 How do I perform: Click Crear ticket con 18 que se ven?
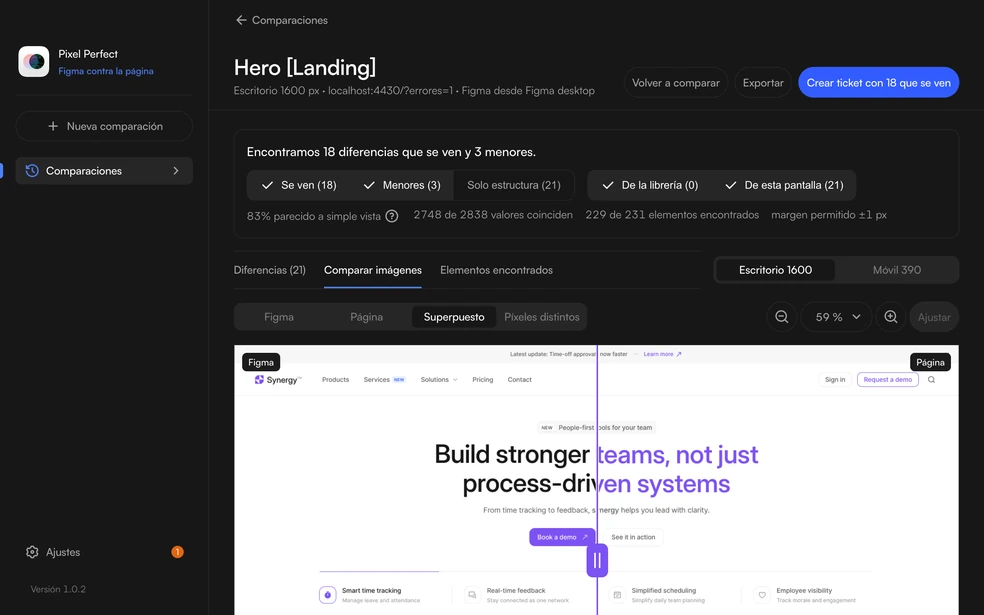(x=879, y=83)
